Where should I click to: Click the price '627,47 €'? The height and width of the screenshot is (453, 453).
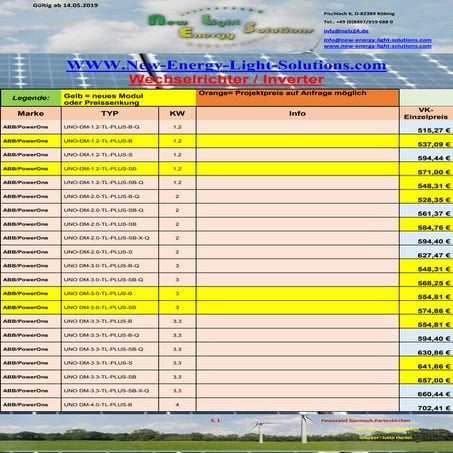[434, 255]
